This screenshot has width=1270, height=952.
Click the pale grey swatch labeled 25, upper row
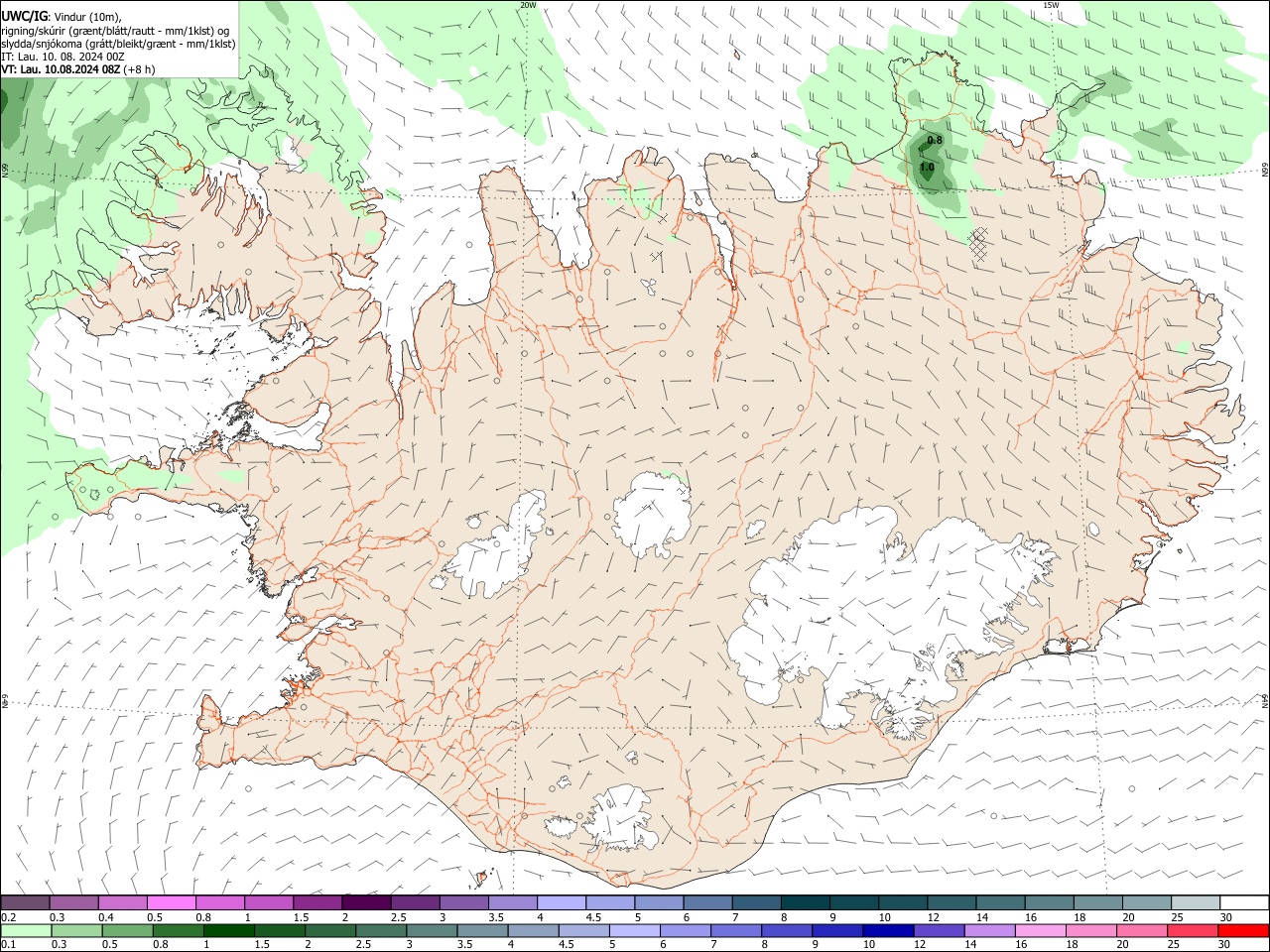1196,902
